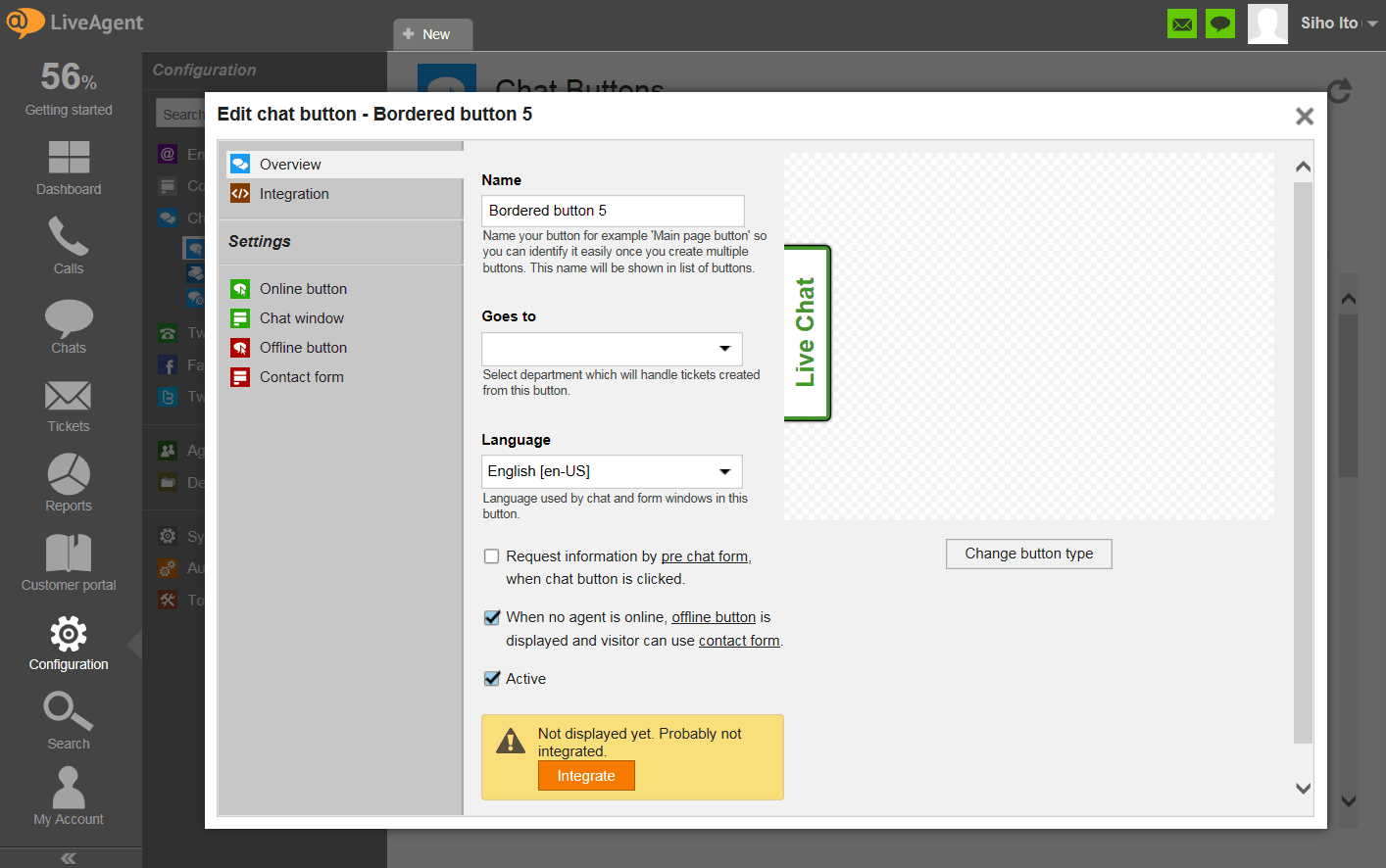
Task: Select Overview in dialog menu
Action: (x=344, y=164)
